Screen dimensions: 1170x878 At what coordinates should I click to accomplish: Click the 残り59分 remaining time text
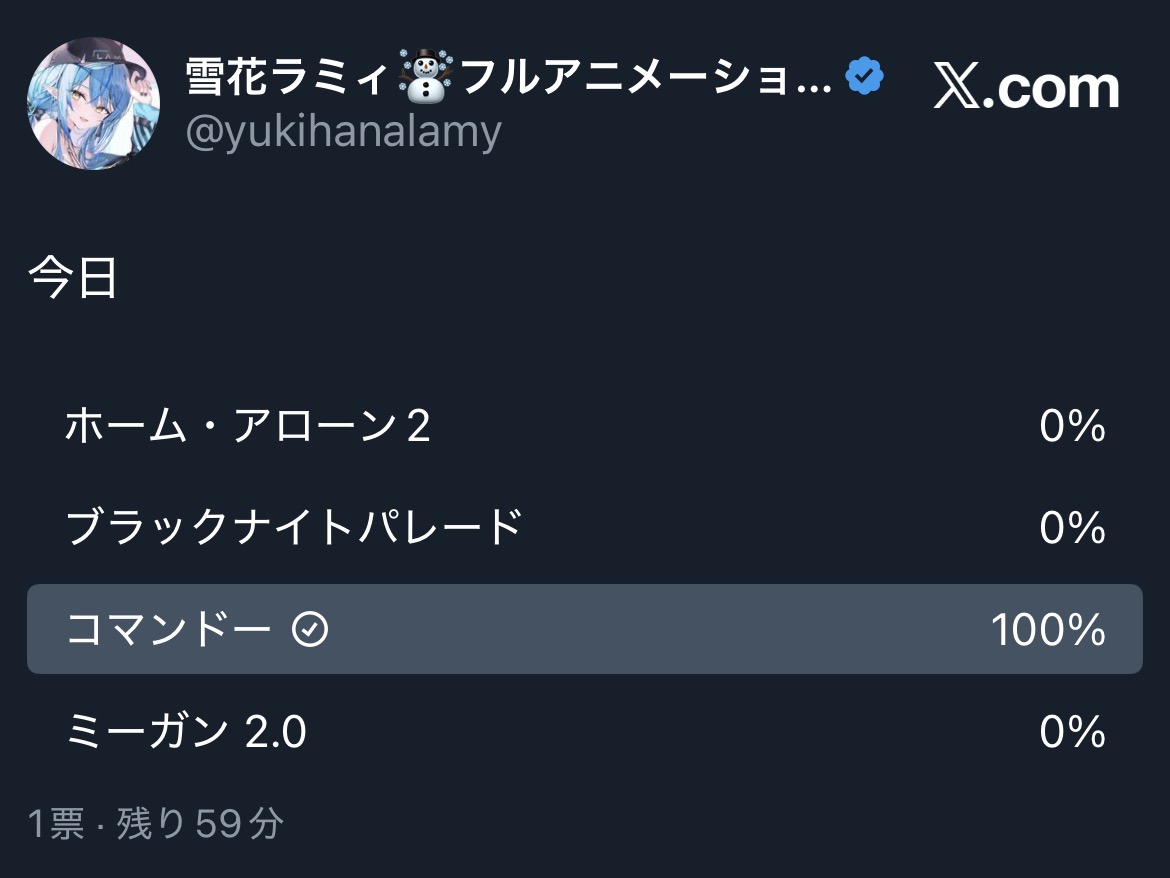coord(200,825)
